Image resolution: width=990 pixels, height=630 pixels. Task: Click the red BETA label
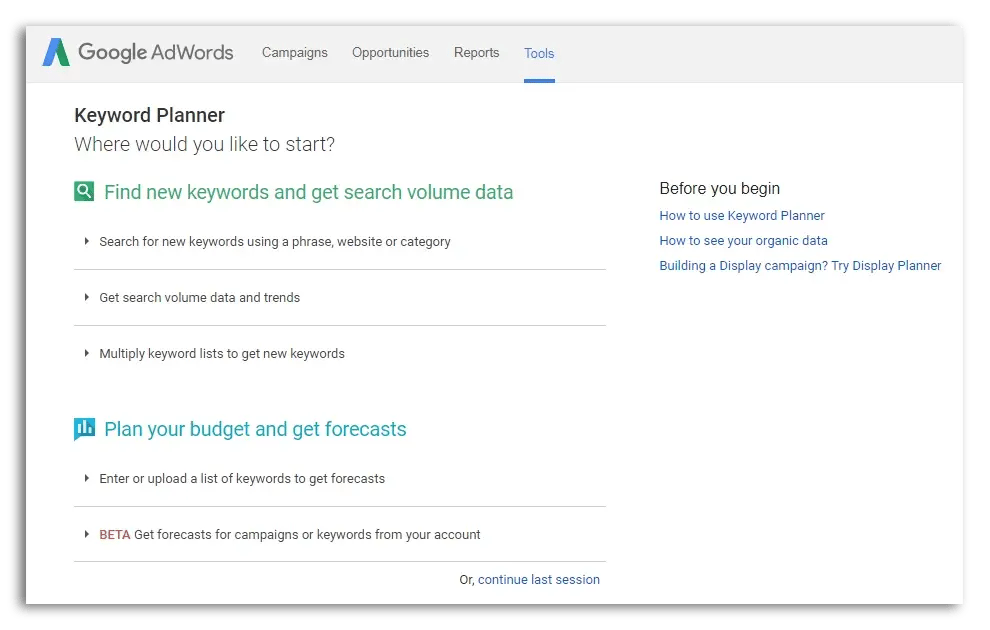[x=114, y=534]
